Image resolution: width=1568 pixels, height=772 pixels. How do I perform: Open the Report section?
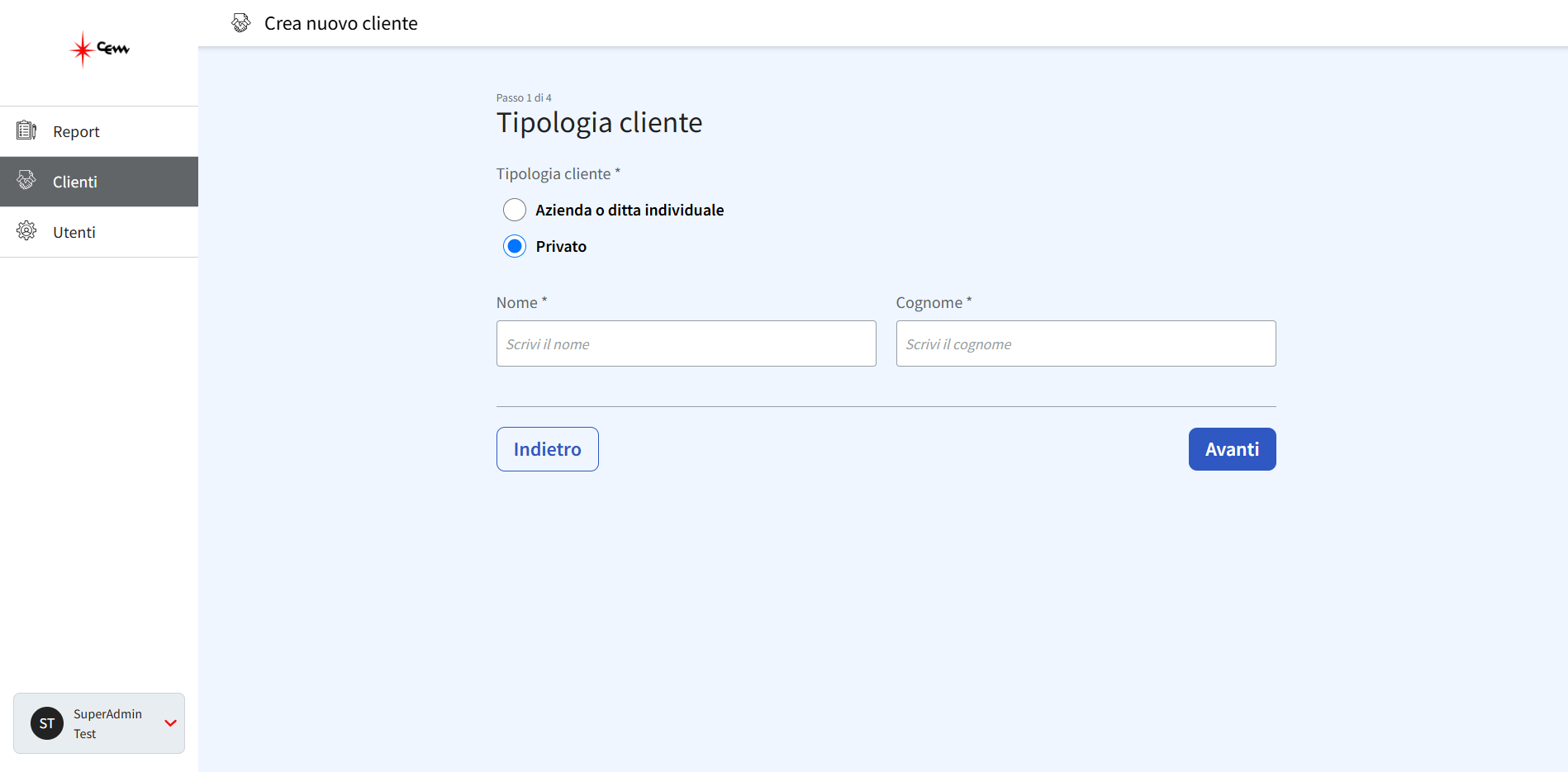[99, 131]
